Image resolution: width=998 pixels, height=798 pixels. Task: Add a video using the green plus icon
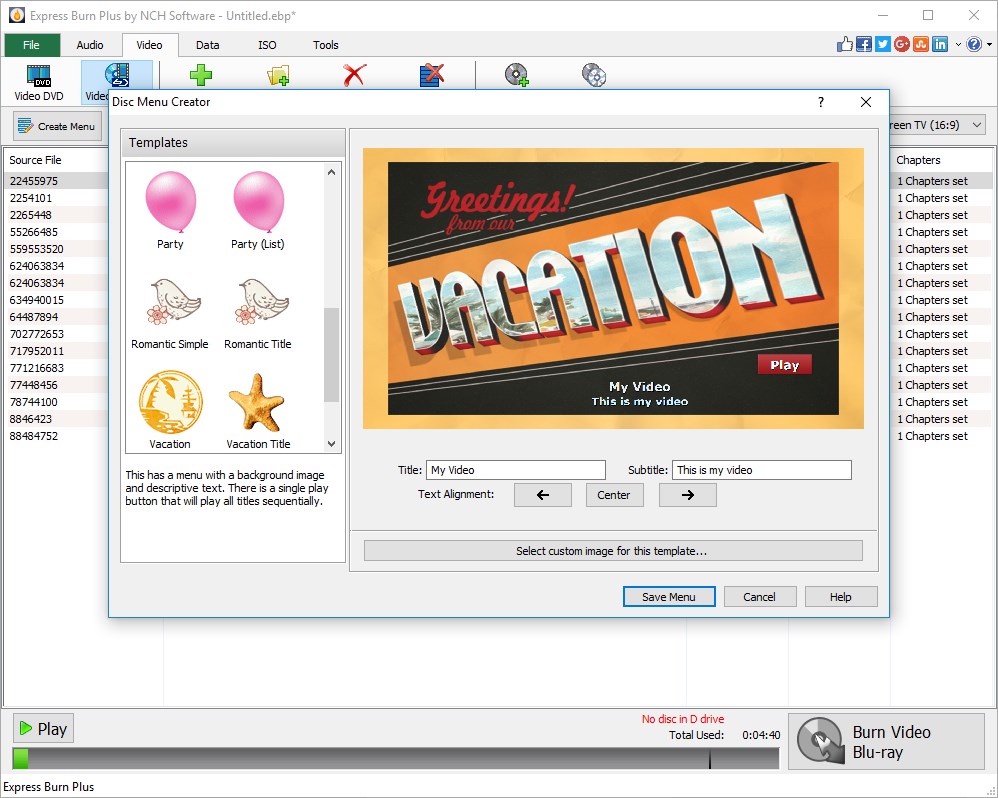tap(199, 75)
